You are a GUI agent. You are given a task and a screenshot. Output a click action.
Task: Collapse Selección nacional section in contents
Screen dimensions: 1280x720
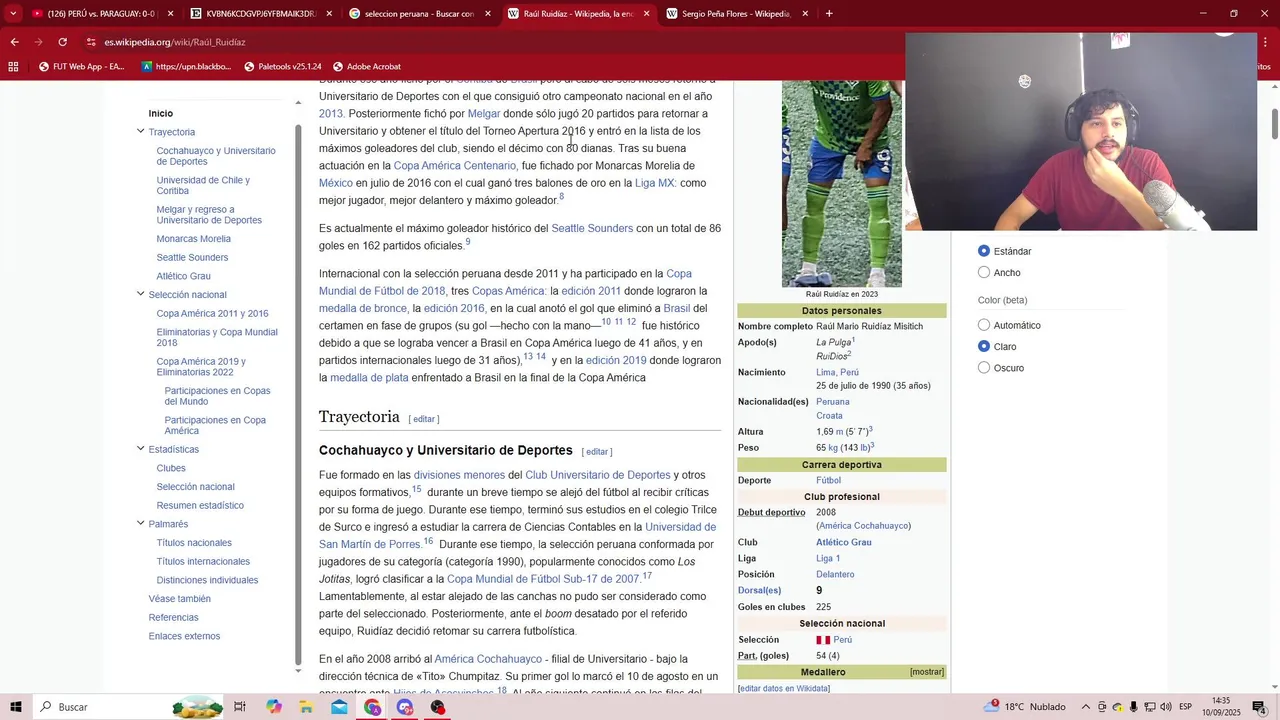pos(141,294)
